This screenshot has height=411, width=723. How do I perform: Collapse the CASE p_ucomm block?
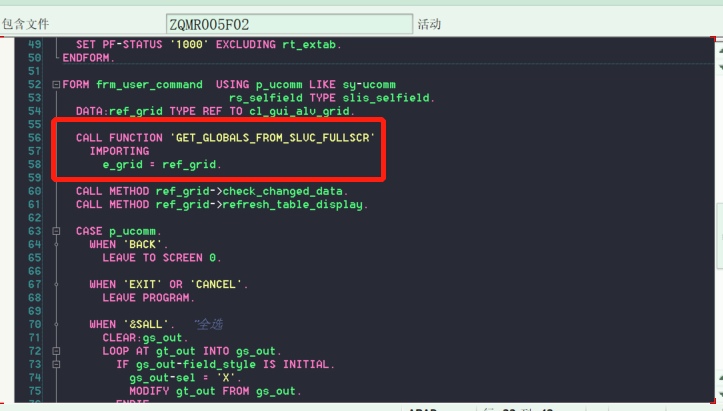tap(56, 231)
